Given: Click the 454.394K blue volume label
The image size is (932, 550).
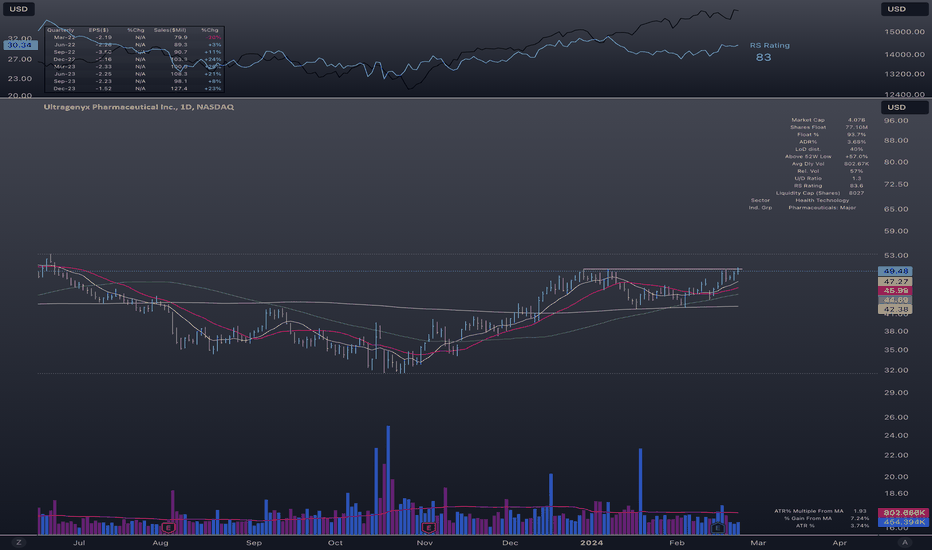Looking at the screenshot, I should pyautogui.click(x=903, y=521).
